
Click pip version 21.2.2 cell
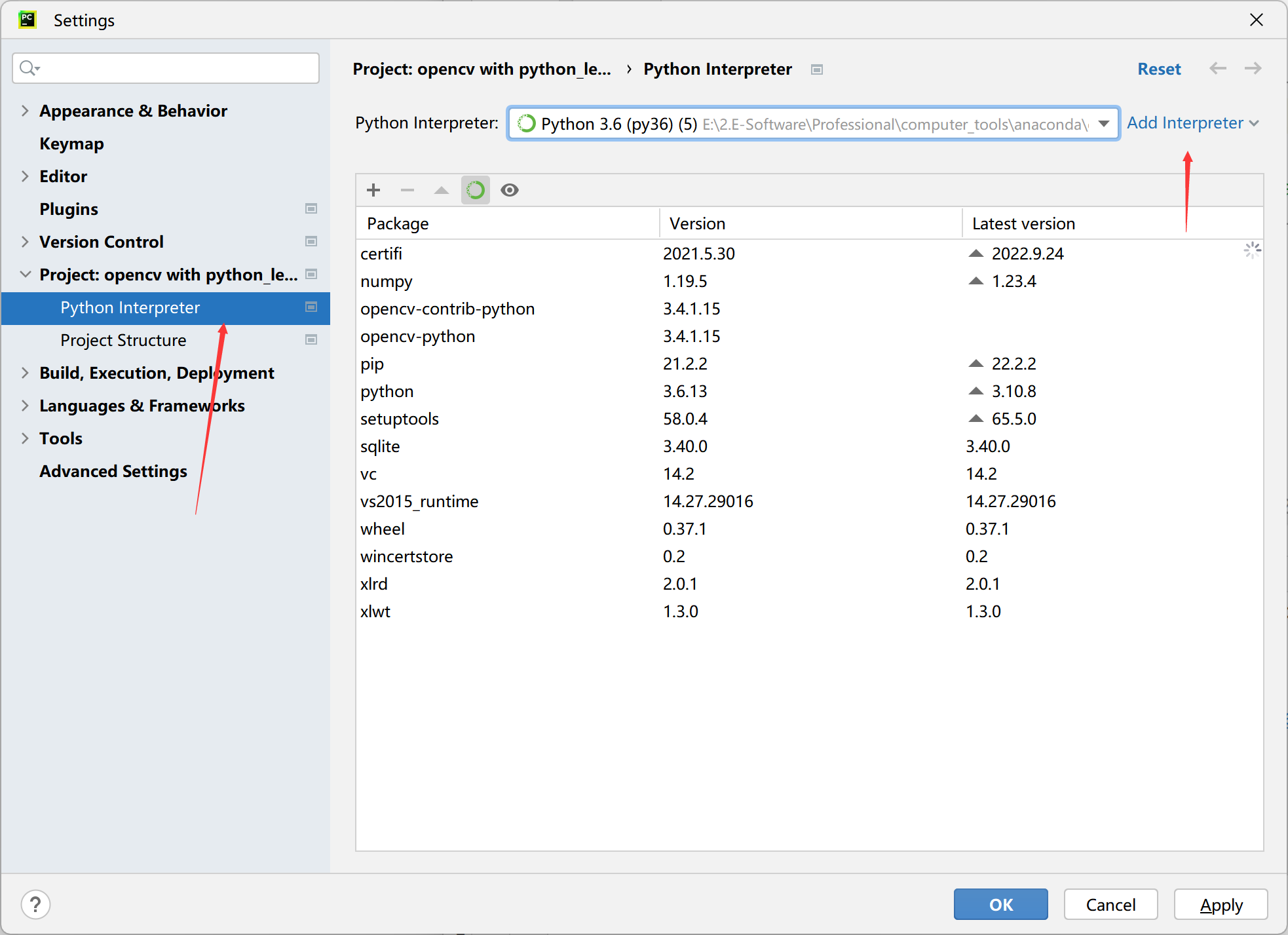point(685,364)
